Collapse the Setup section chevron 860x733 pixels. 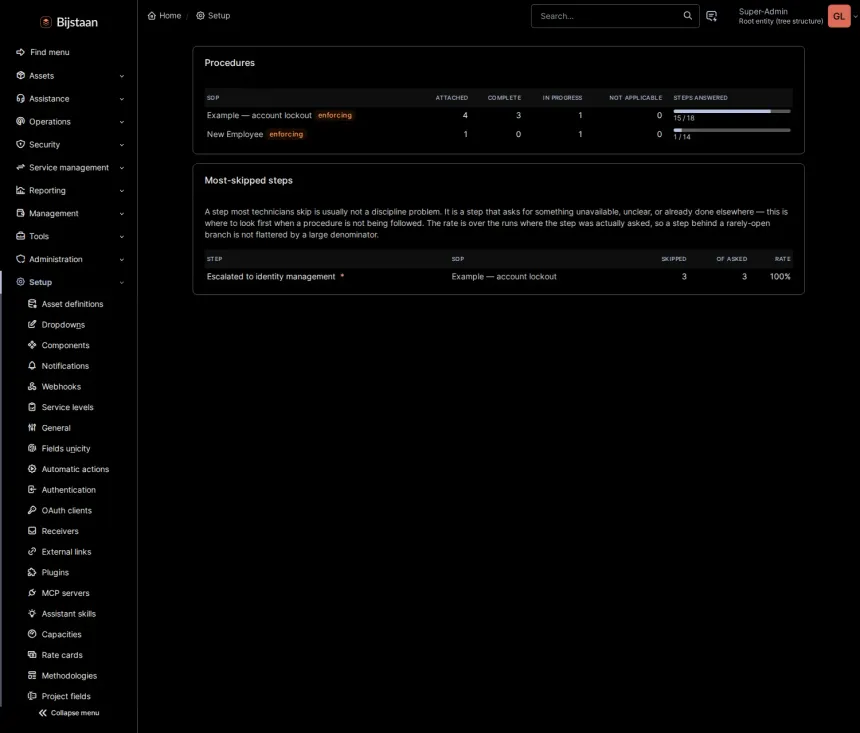[x=122, y=282]
